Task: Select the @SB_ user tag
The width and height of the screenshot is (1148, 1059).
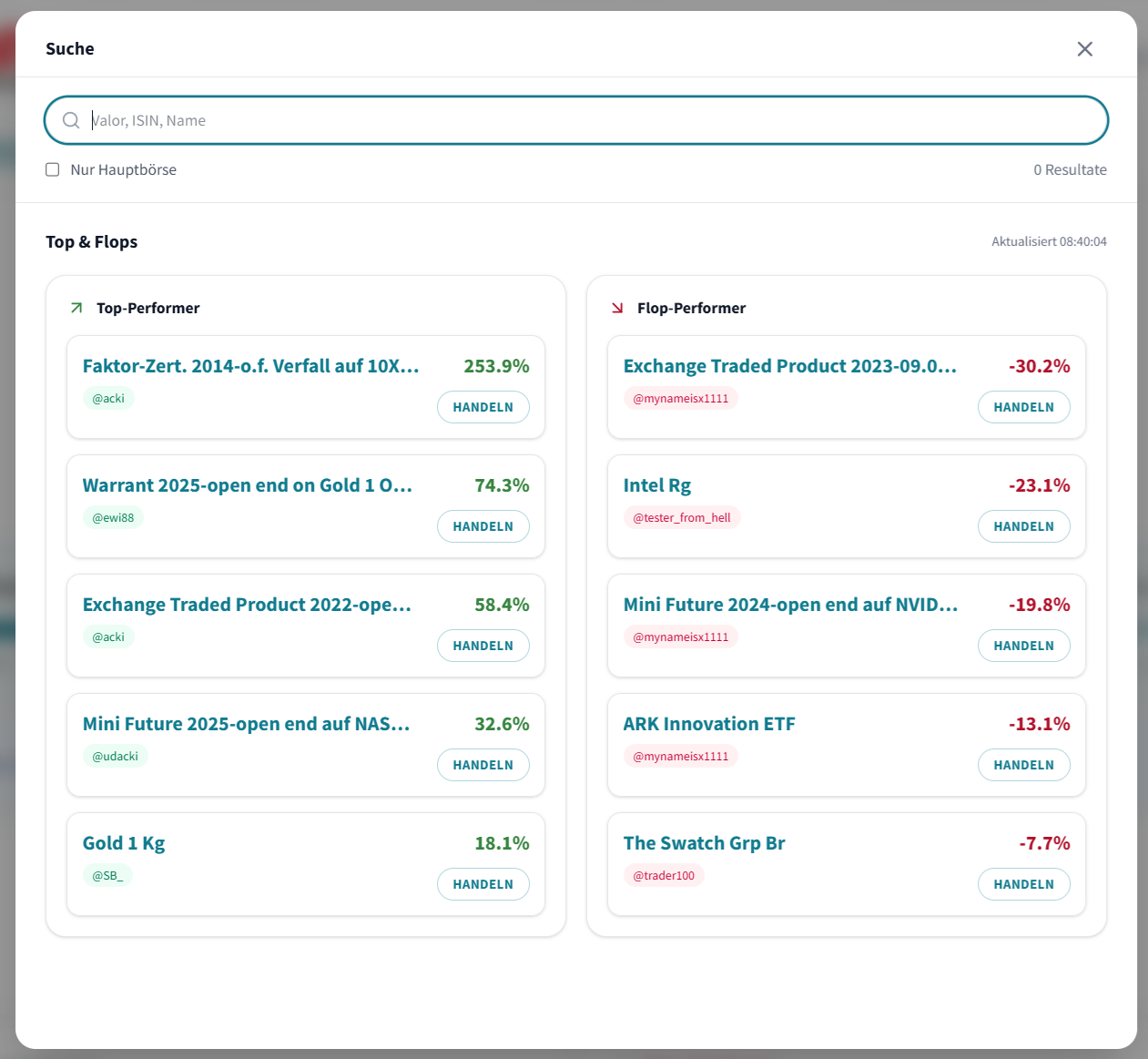Action: pyautogui.click(x=107, y=876)
